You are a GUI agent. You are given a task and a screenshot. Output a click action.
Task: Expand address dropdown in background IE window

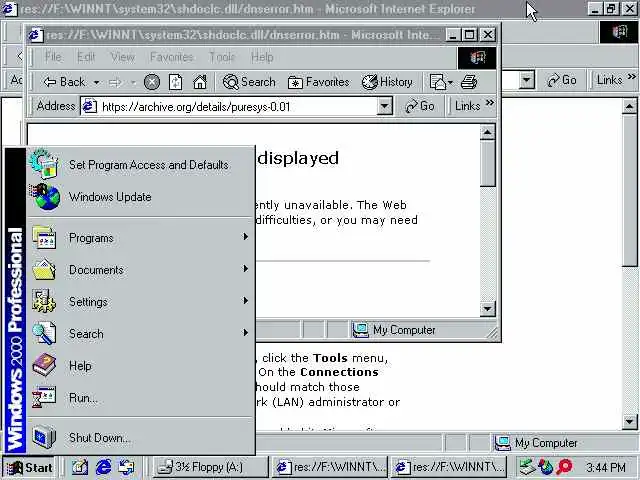click(527, 80)
